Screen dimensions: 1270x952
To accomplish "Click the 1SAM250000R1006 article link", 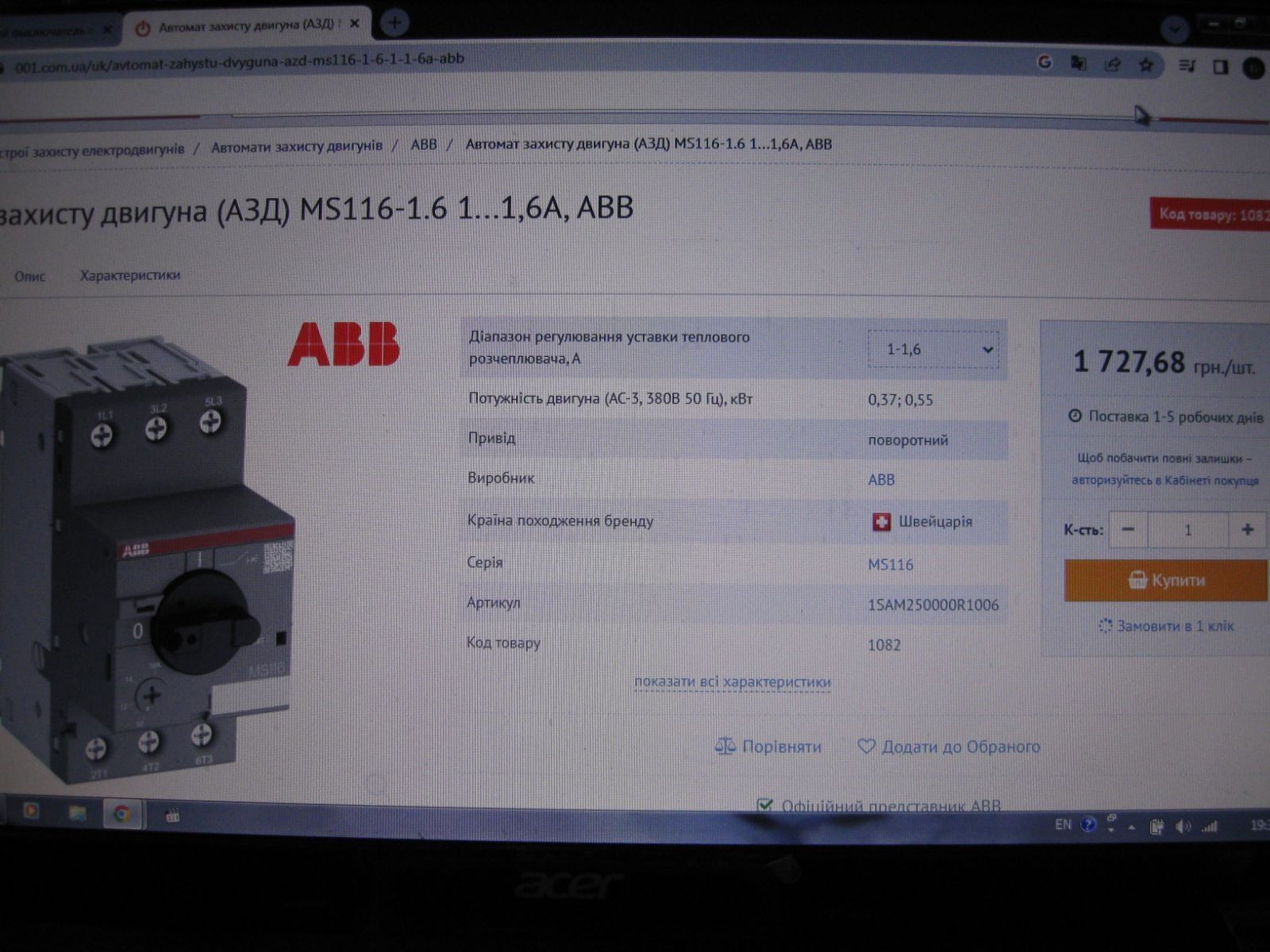I will [933, 605].
